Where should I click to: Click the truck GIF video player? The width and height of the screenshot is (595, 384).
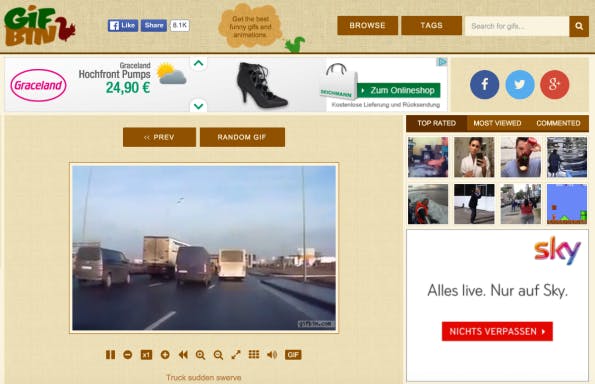click(204, 248)
